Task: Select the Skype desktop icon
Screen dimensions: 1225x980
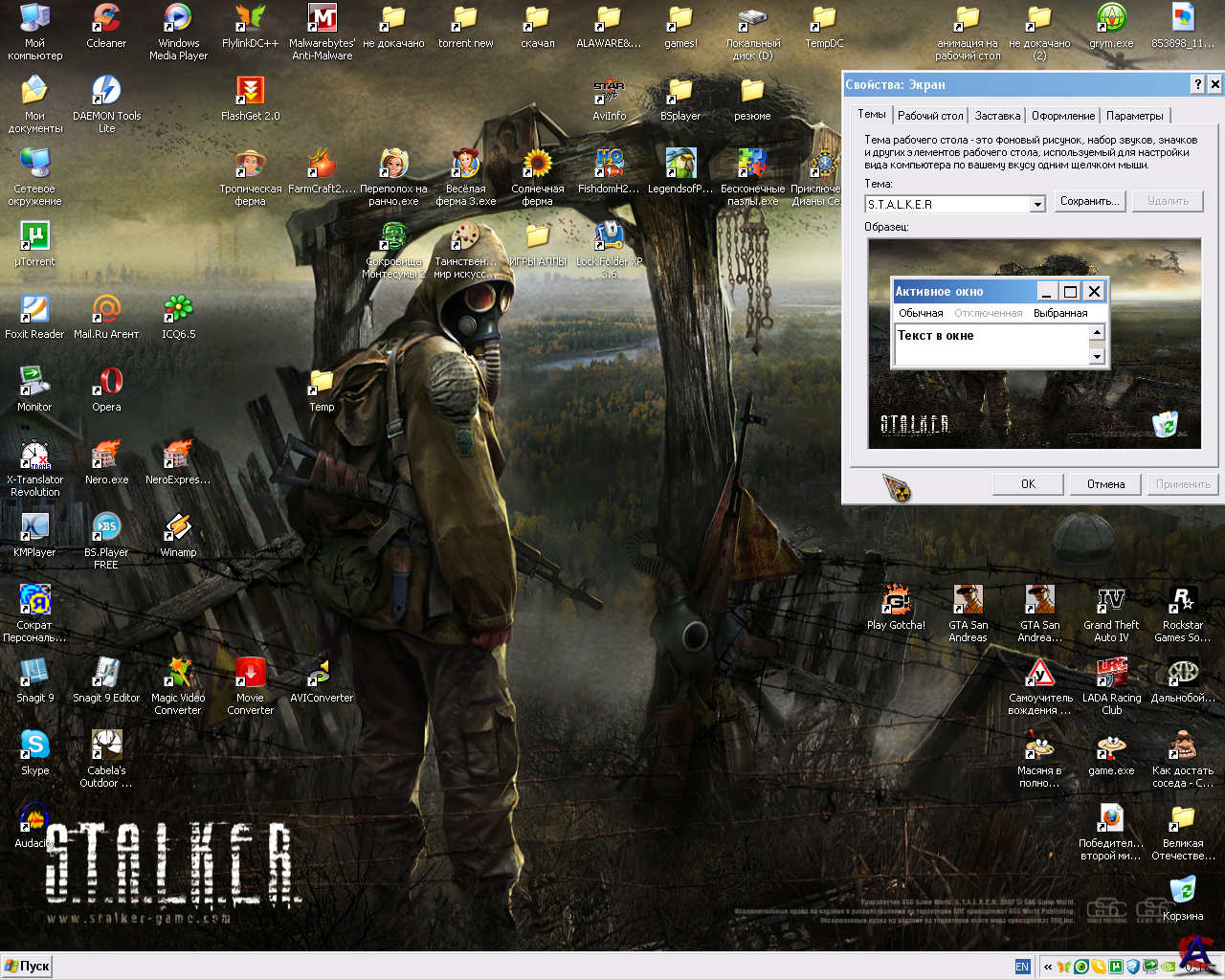Action: 34,746
